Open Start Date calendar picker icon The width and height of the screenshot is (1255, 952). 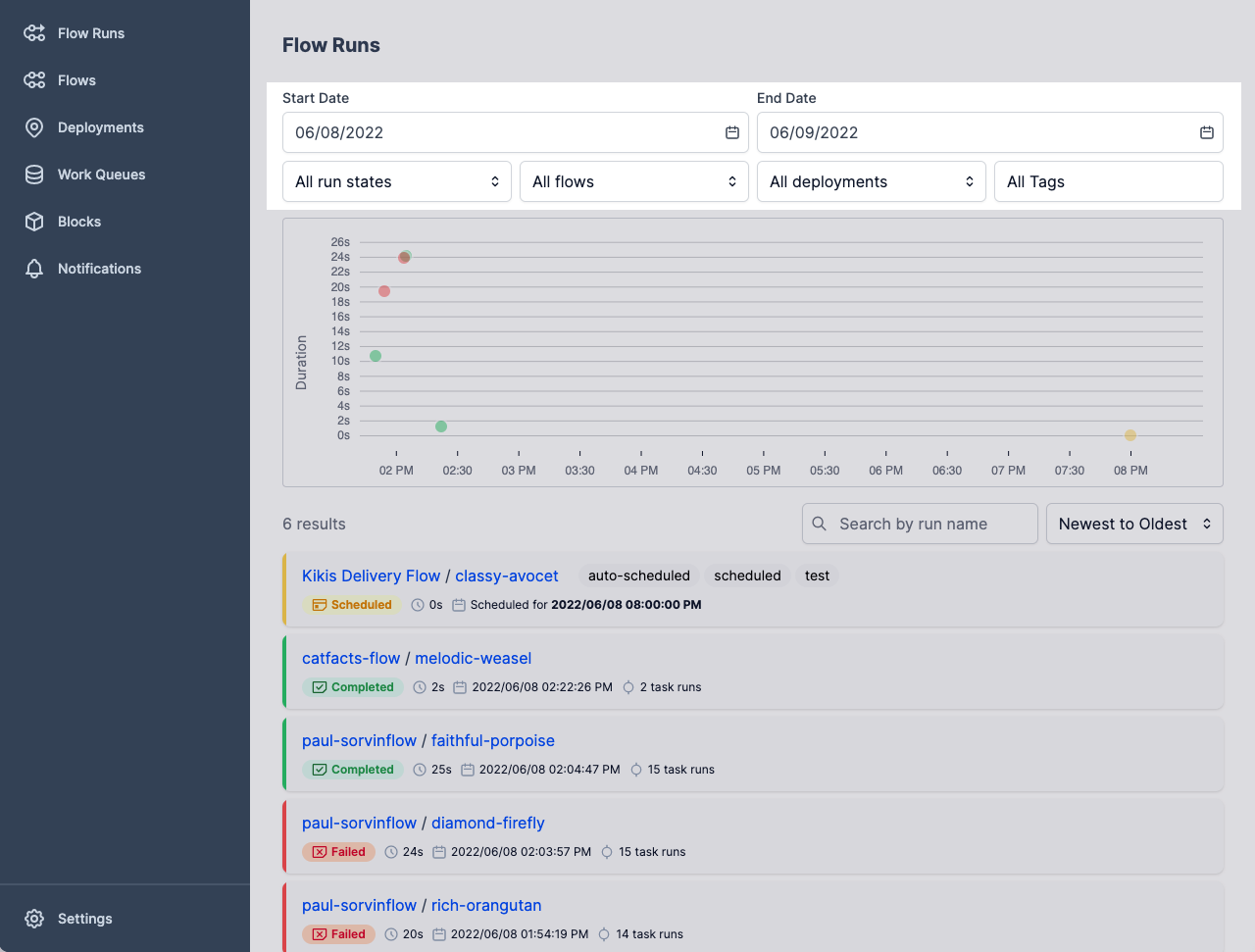(732, 132)
